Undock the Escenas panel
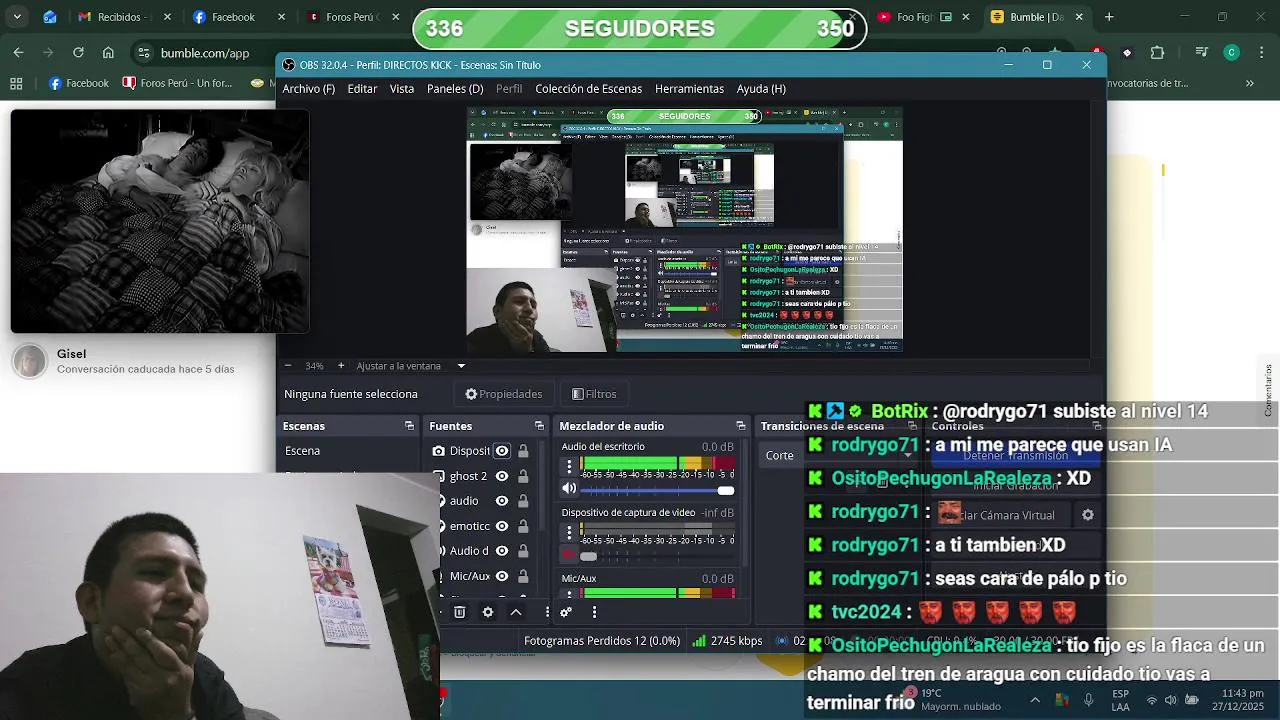Viewport: 1280px width, 720px height. coord(409,426)
